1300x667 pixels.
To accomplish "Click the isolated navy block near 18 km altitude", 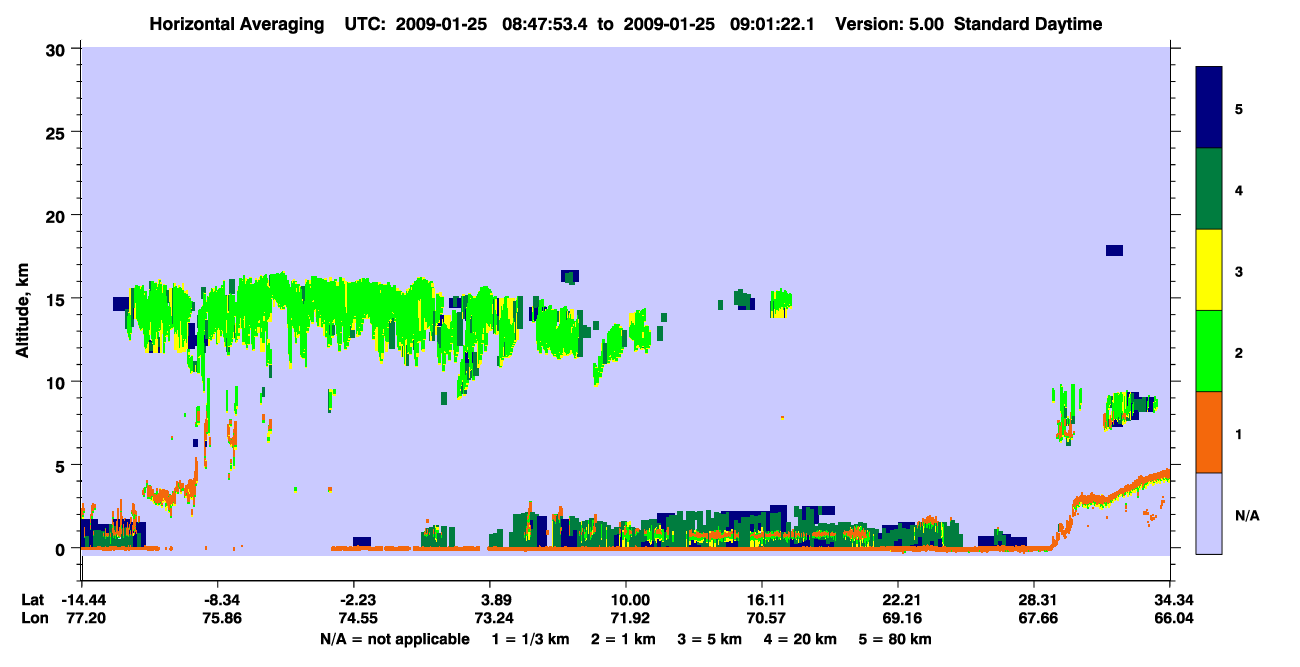I will pyautogui.click(x=1114, y=250).
